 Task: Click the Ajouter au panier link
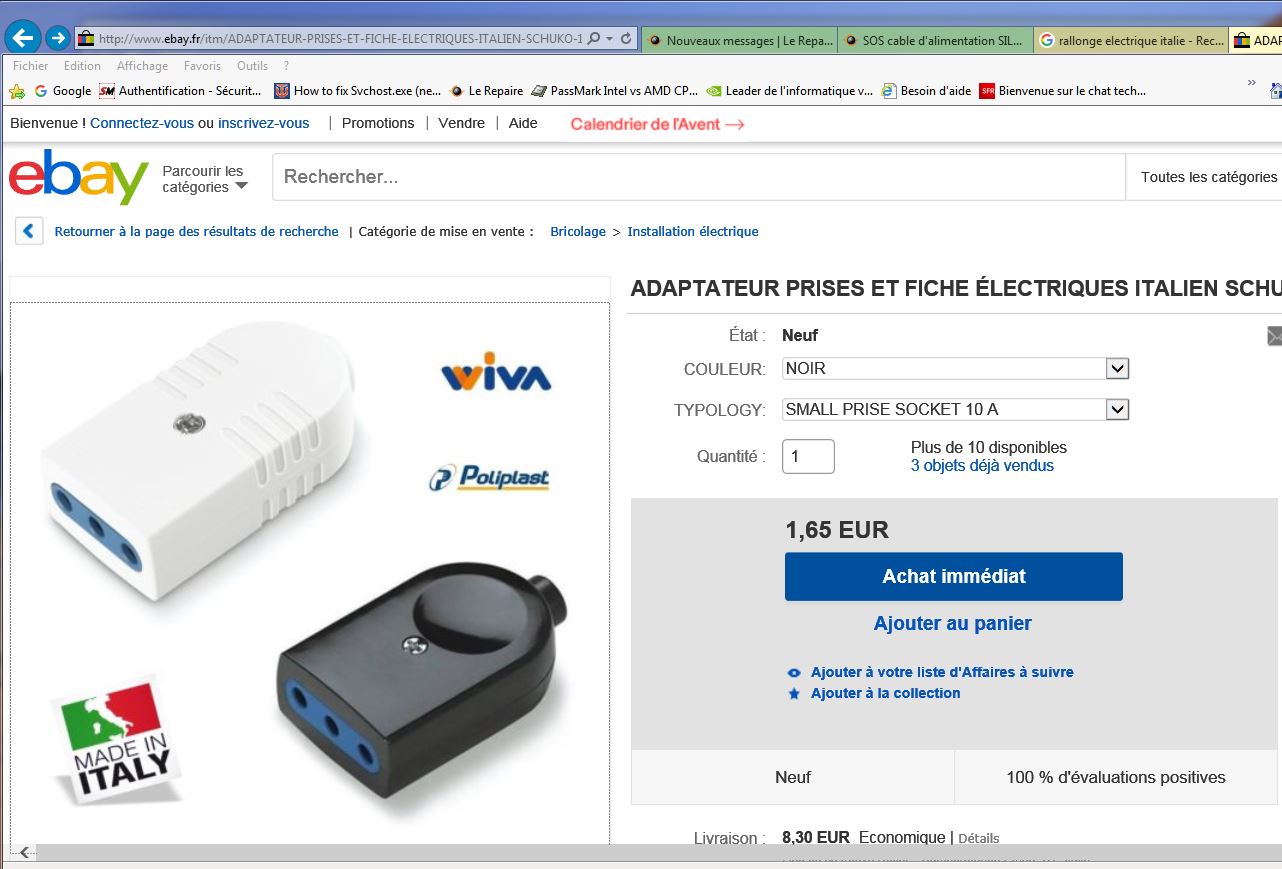click(953, 623)
